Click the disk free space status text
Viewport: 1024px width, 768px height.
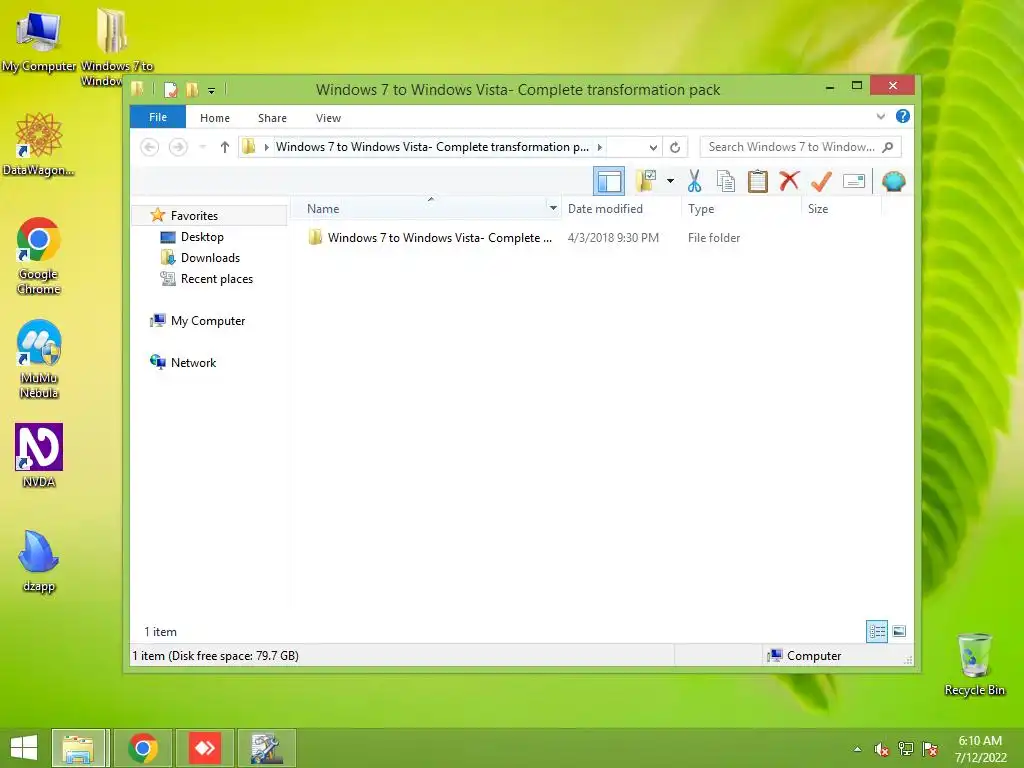[x=216, y=655]
